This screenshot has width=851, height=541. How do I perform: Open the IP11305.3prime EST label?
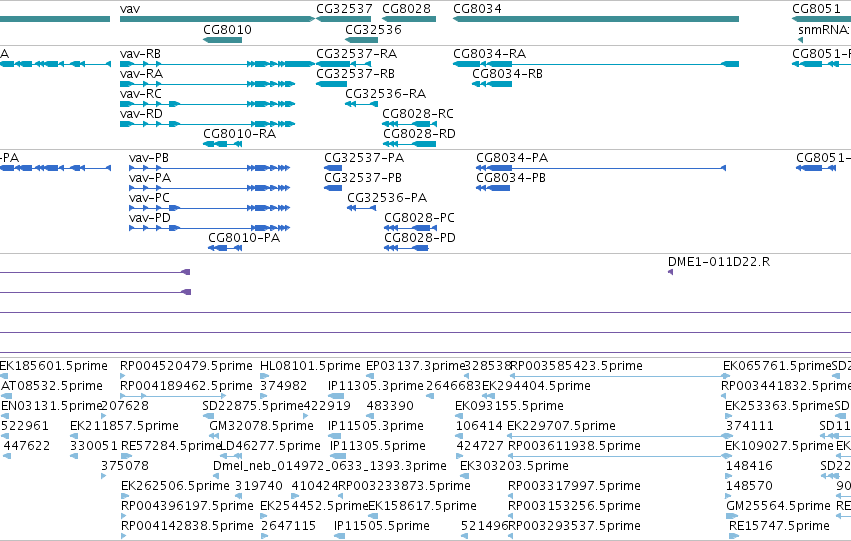[x=376, y=386]
